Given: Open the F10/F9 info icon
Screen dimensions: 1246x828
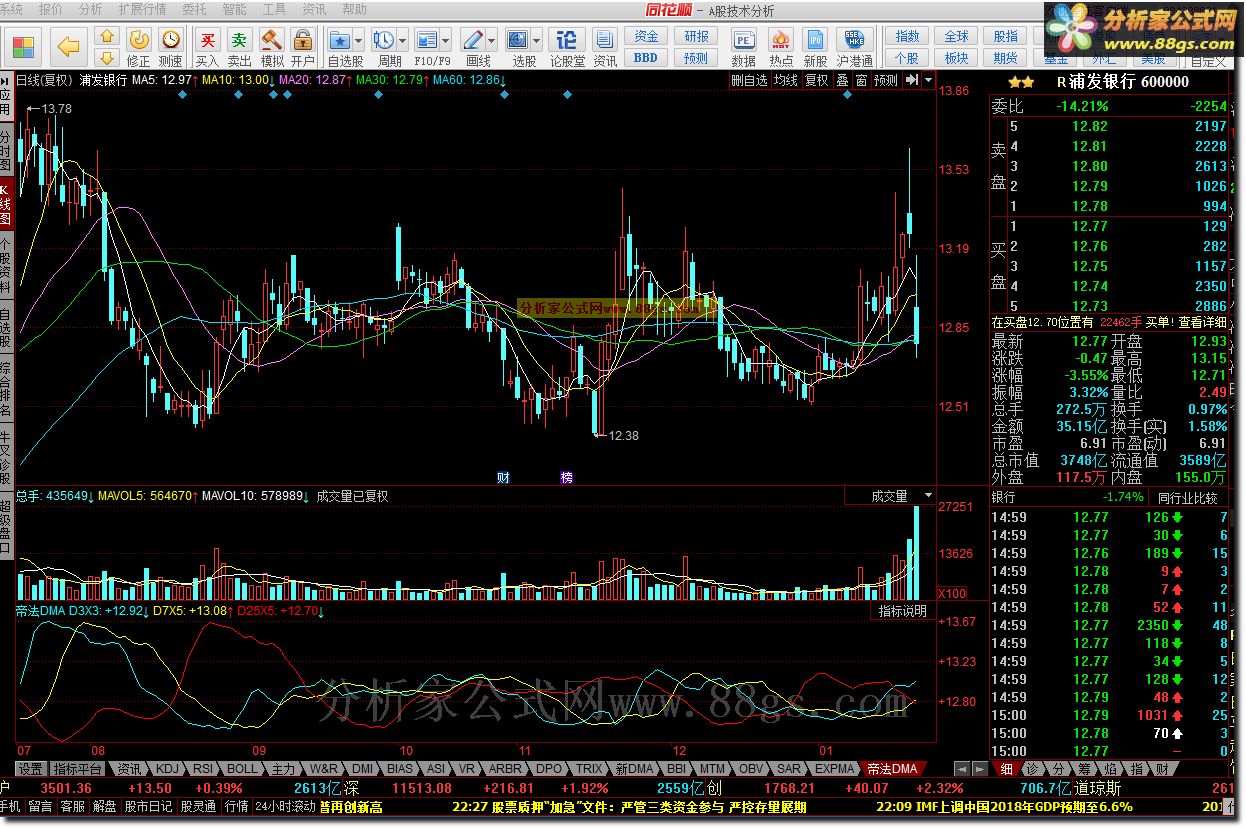Looking at the screenshot, I should (x=427, y=40).
